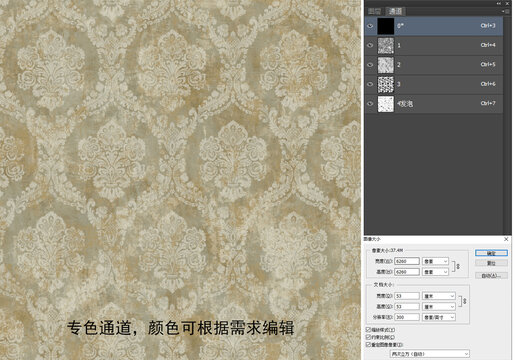
Task: Collapse panel with double-arrow icon
Action: (499, 3)
